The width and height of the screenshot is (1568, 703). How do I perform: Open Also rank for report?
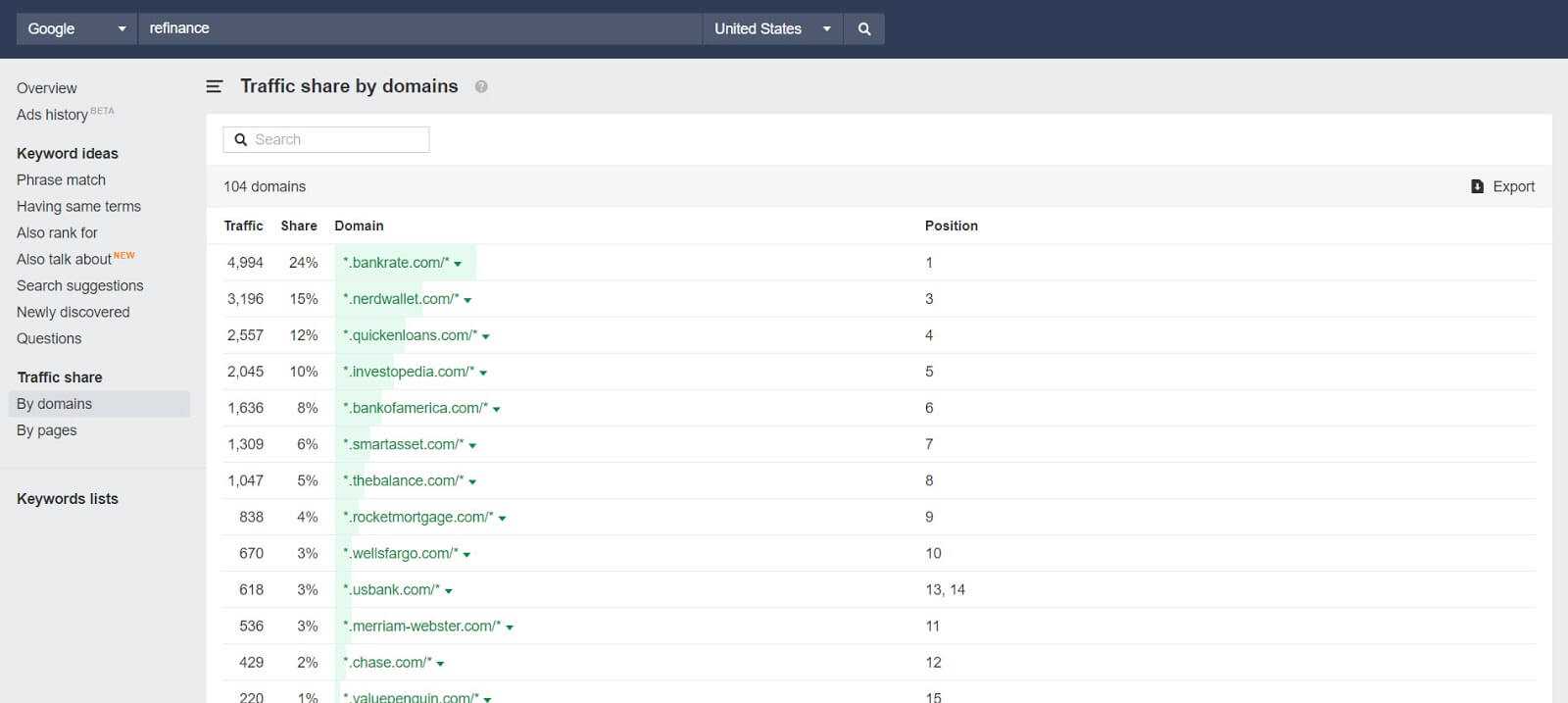(57, 232)
